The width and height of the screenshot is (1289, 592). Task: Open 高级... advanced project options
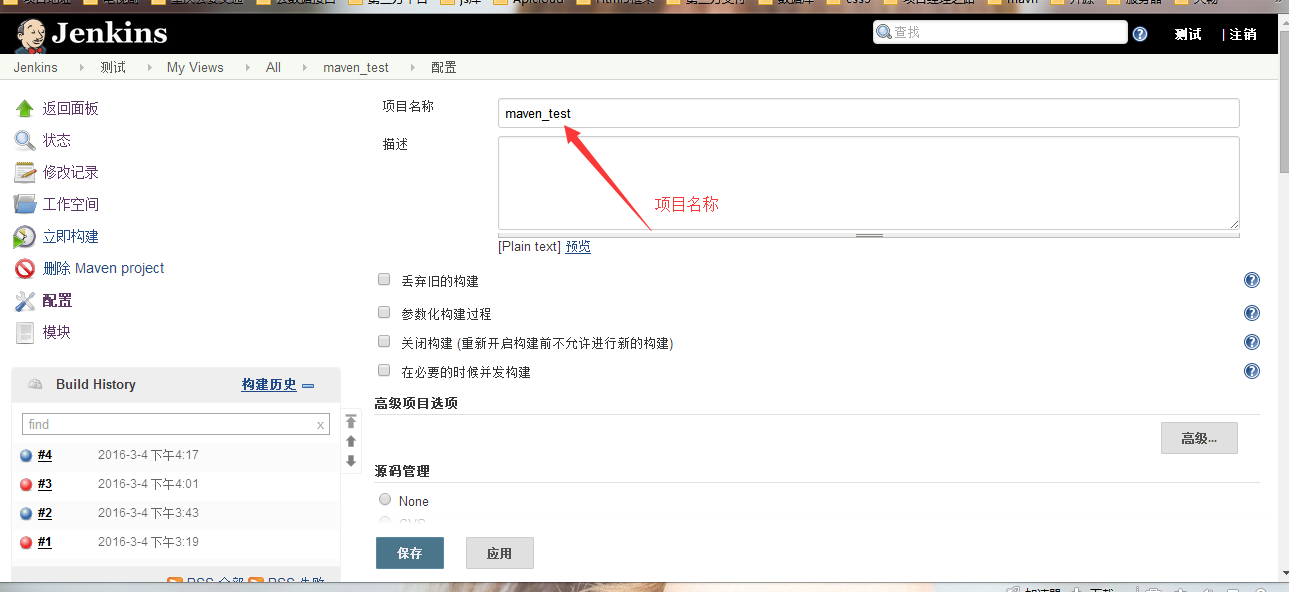(1199, 438)
